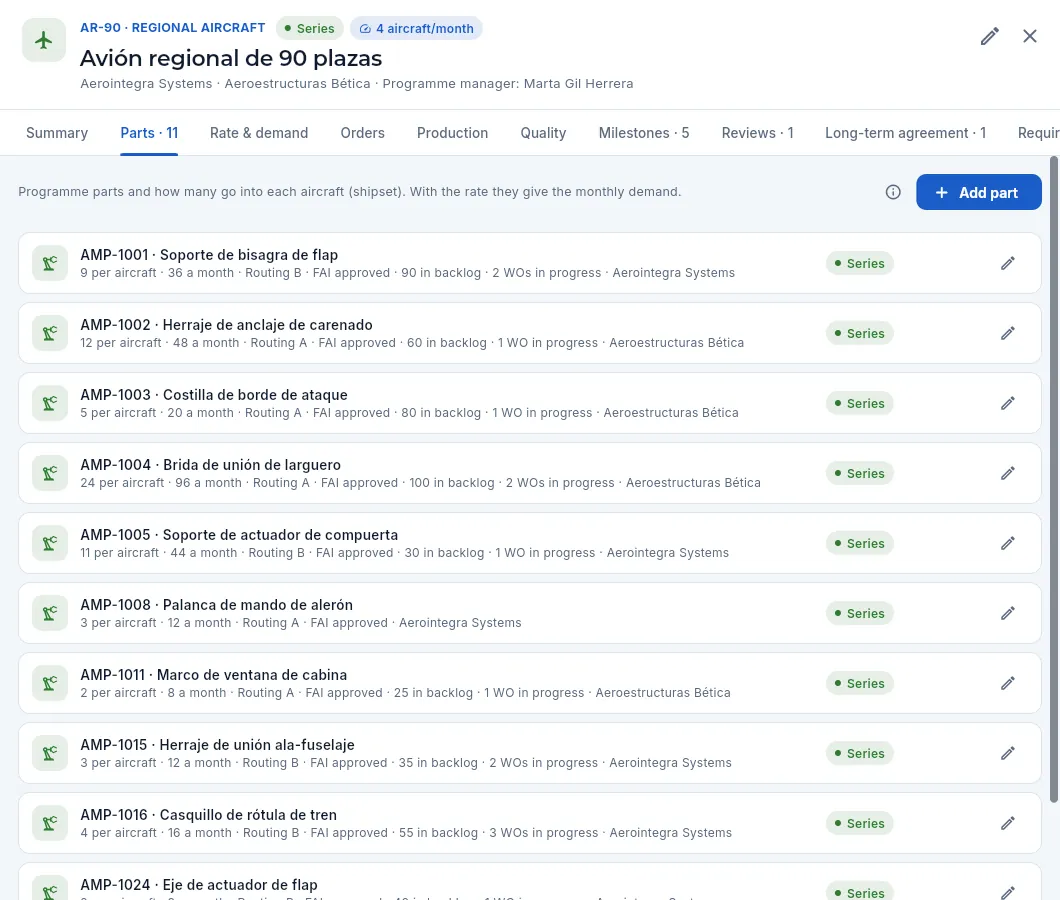Click the Series badge on AMP-1005 row
The height and width of the screenshot is (900, 1060).
coord(860,543)
